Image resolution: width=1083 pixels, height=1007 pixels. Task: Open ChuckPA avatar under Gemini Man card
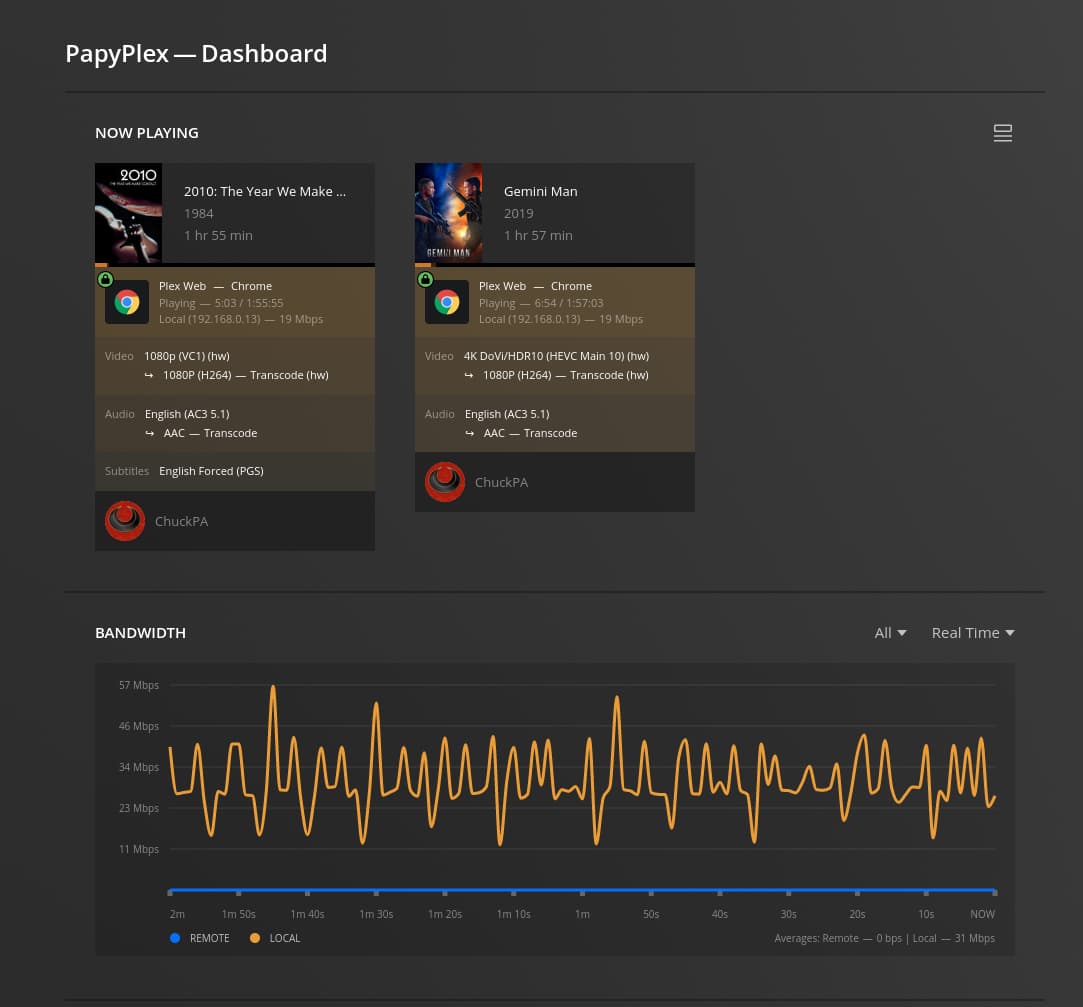(445, 482)
